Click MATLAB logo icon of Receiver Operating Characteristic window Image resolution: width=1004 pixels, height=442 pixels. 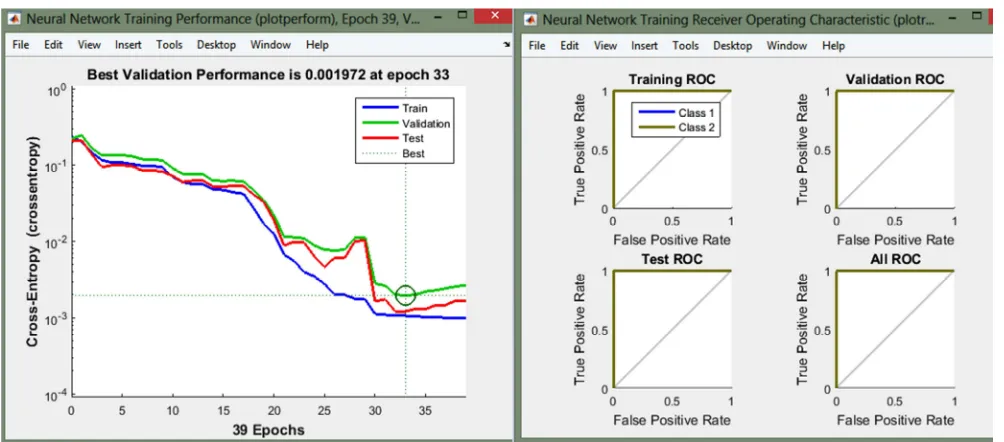click(x=530, y=20)
